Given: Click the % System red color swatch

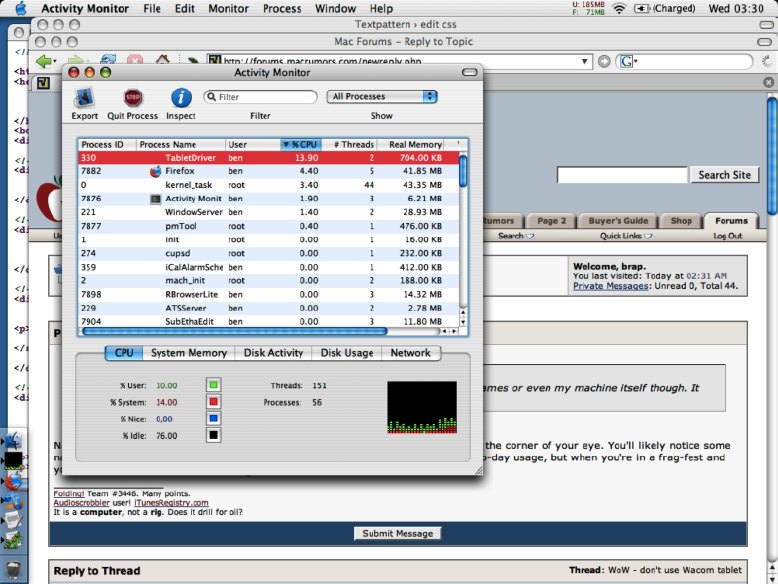Looking at the screenshot, I should point(213,402).
